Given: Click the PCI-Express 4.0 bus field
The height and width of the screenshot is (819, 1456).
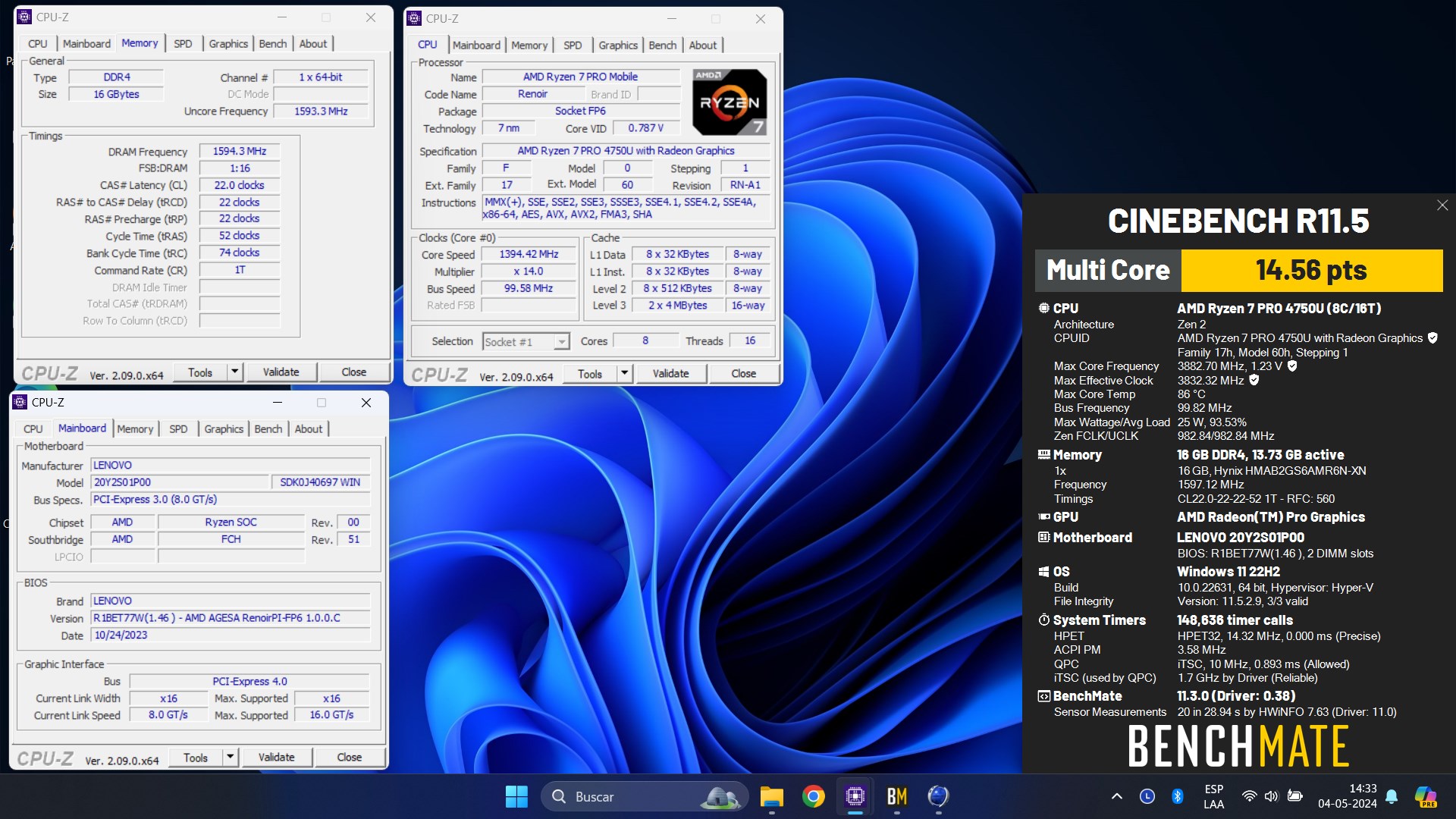Looking at the screenshot, I should tap(249, 681).
